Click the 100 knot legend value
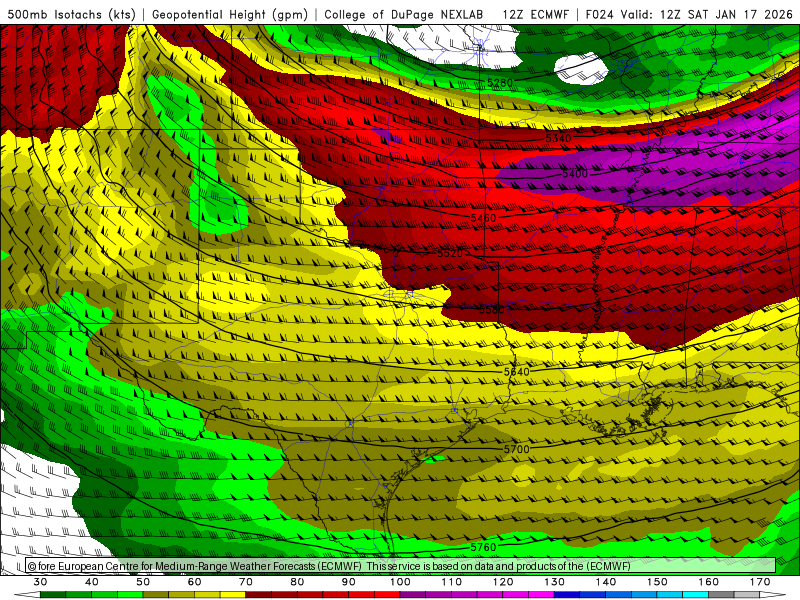800x600 pixels. (400, 582)
